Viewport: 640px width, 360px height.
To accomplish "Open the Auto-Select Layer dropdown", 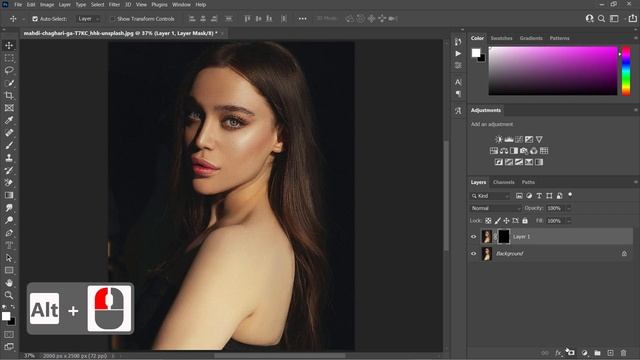I will (88, 19).
